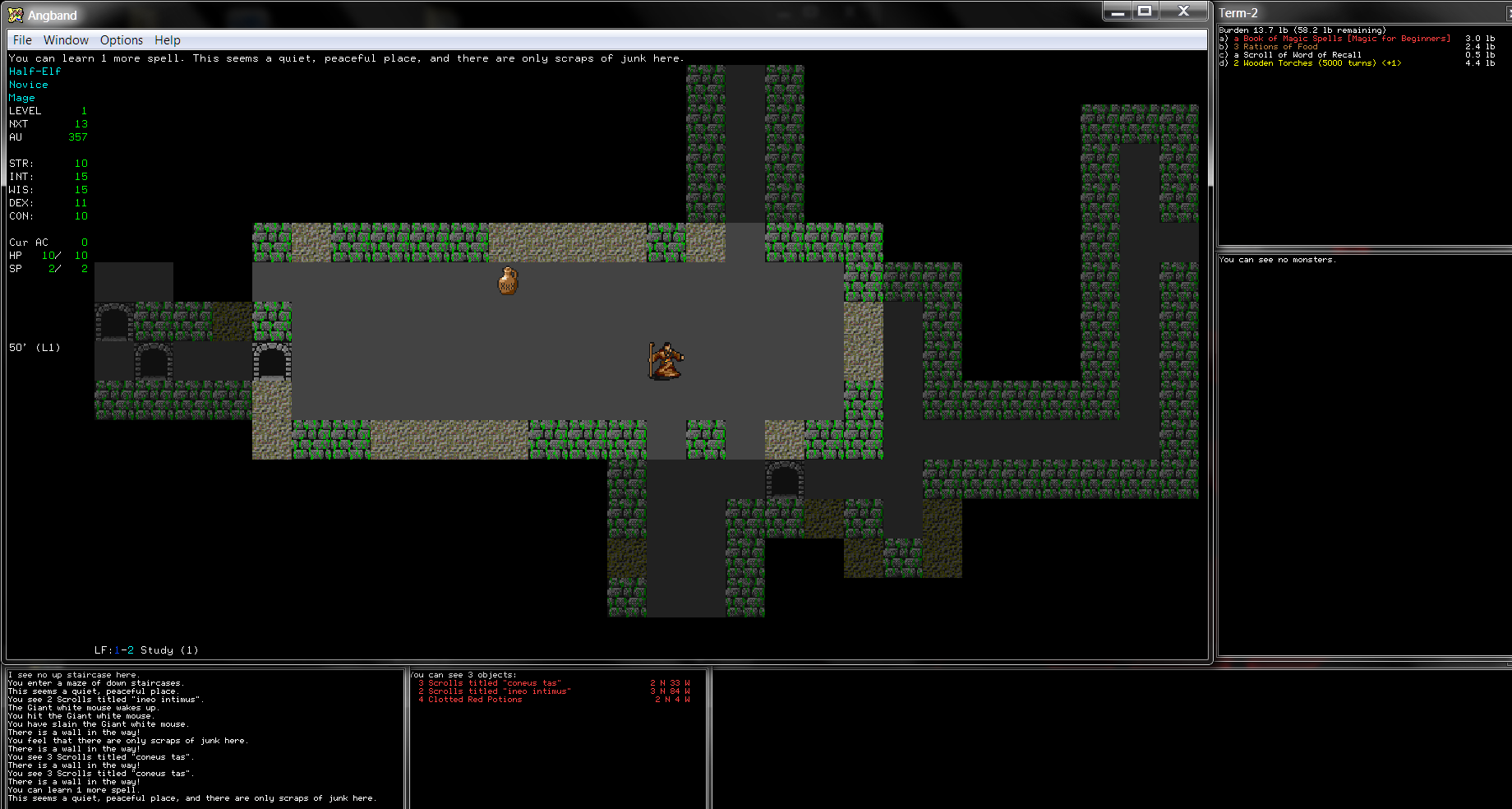Click the CON stat row

click(x=48, y=216)
